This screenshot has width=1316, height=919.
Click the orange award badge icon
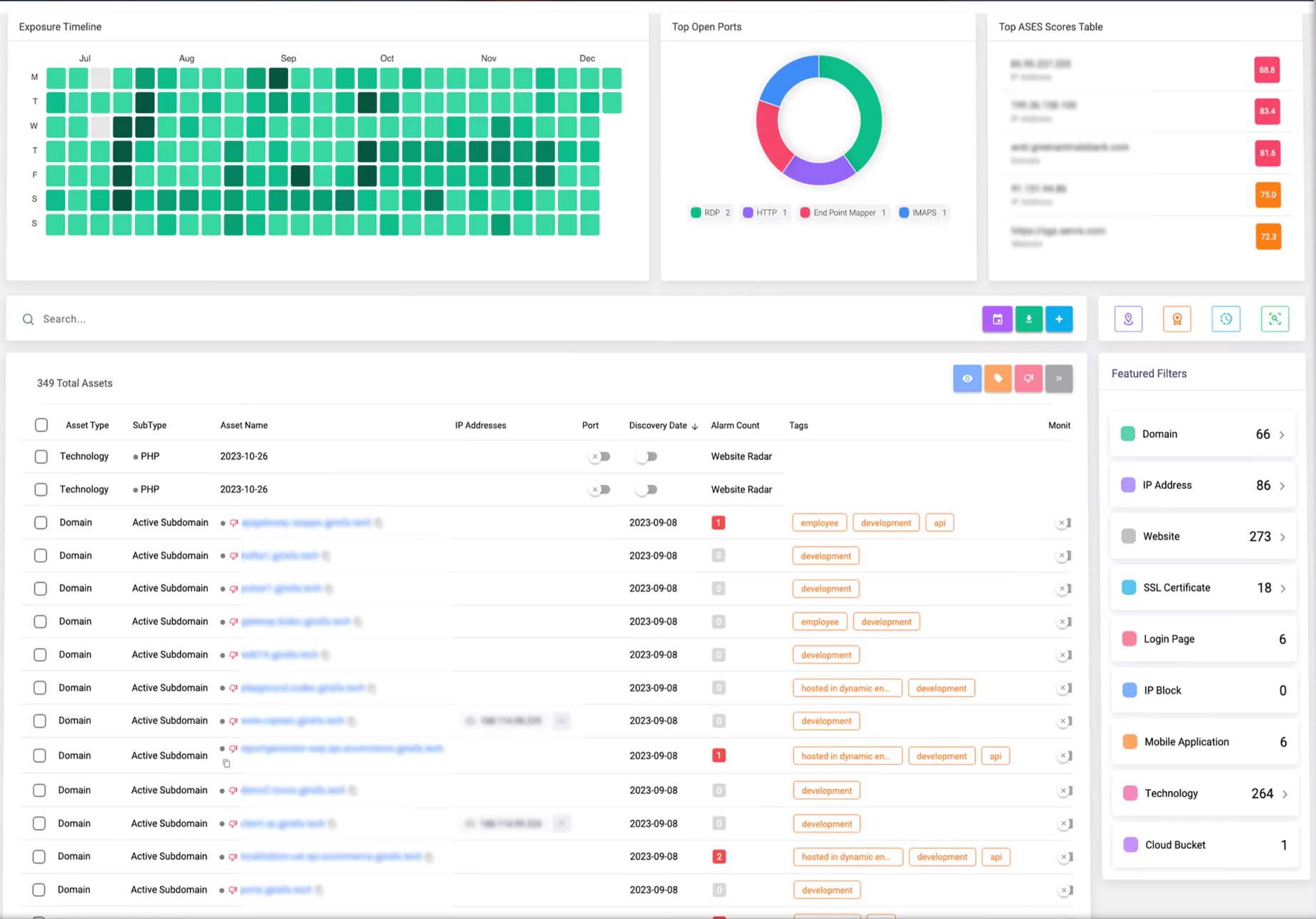pos(1177,319)
